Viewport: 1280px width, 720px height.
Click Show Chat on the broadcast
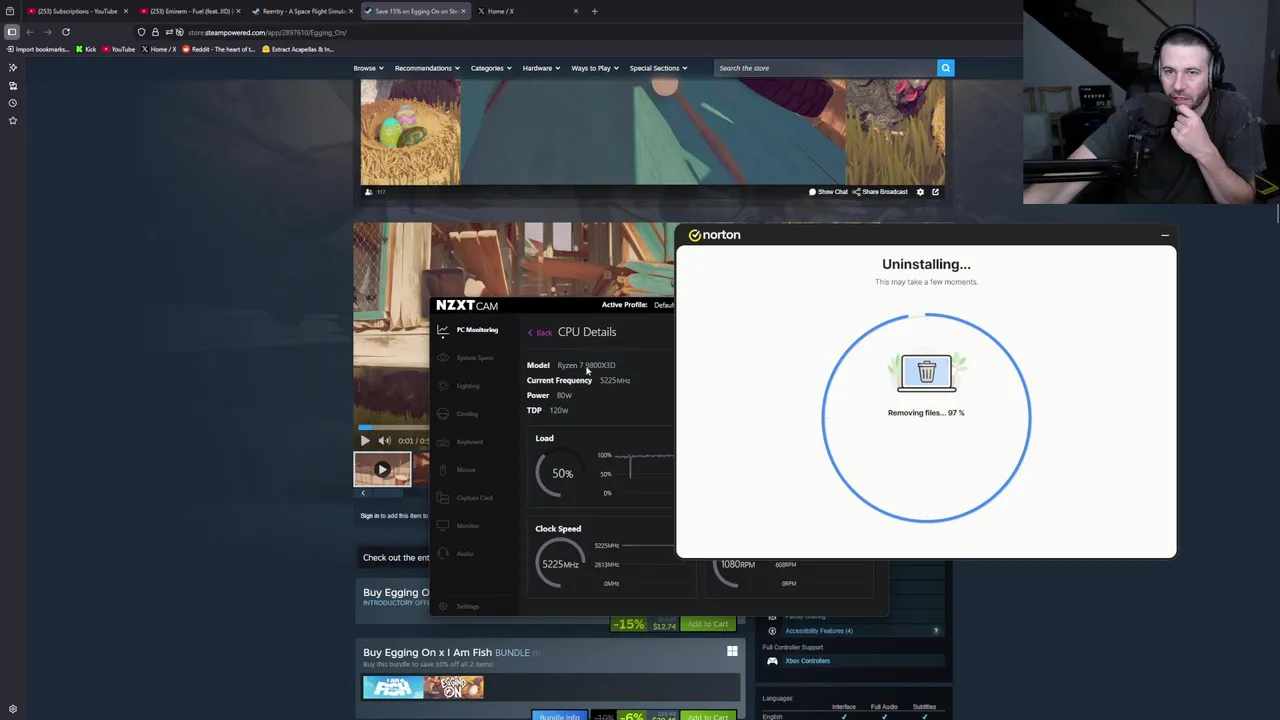[x=828, y=192]
